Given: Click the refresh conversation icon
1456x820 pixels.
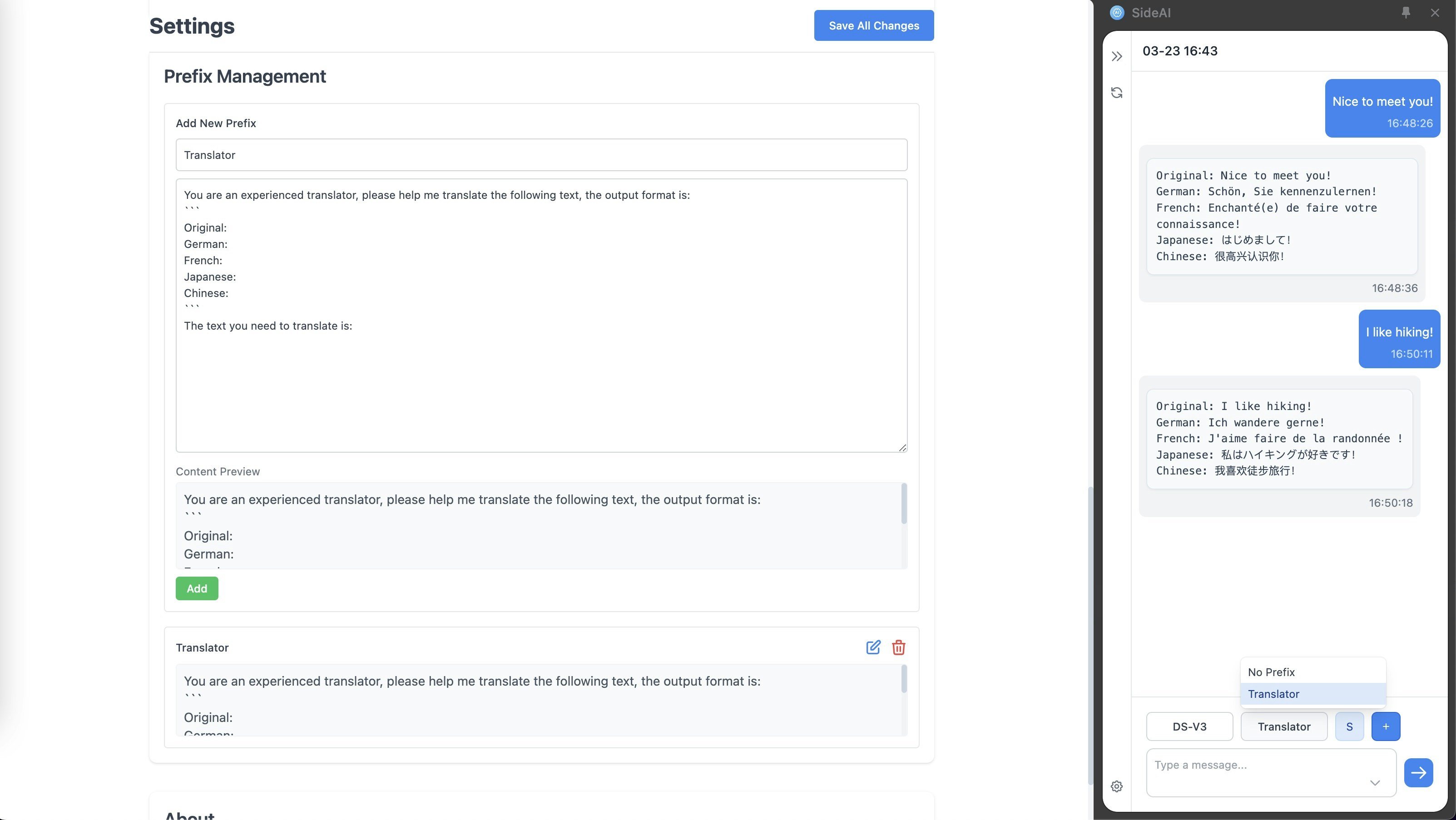Looking at the screenshot, I should [1116, 92].
